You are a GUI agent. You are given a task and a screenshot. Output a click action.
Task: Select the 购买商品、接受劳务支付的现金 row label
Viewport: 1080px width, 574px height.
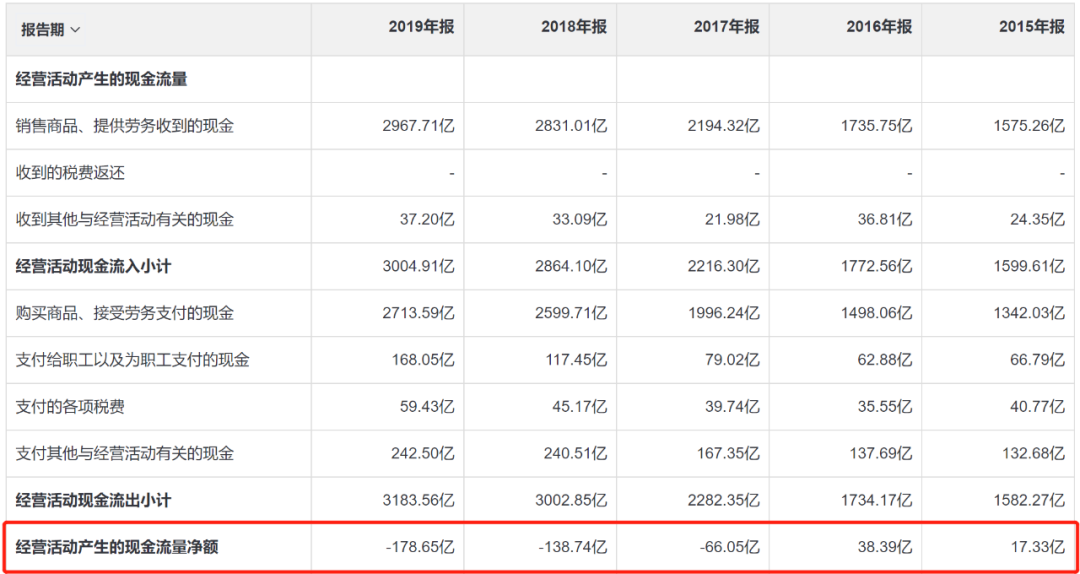pyautogui.click(x=125, y=313)
